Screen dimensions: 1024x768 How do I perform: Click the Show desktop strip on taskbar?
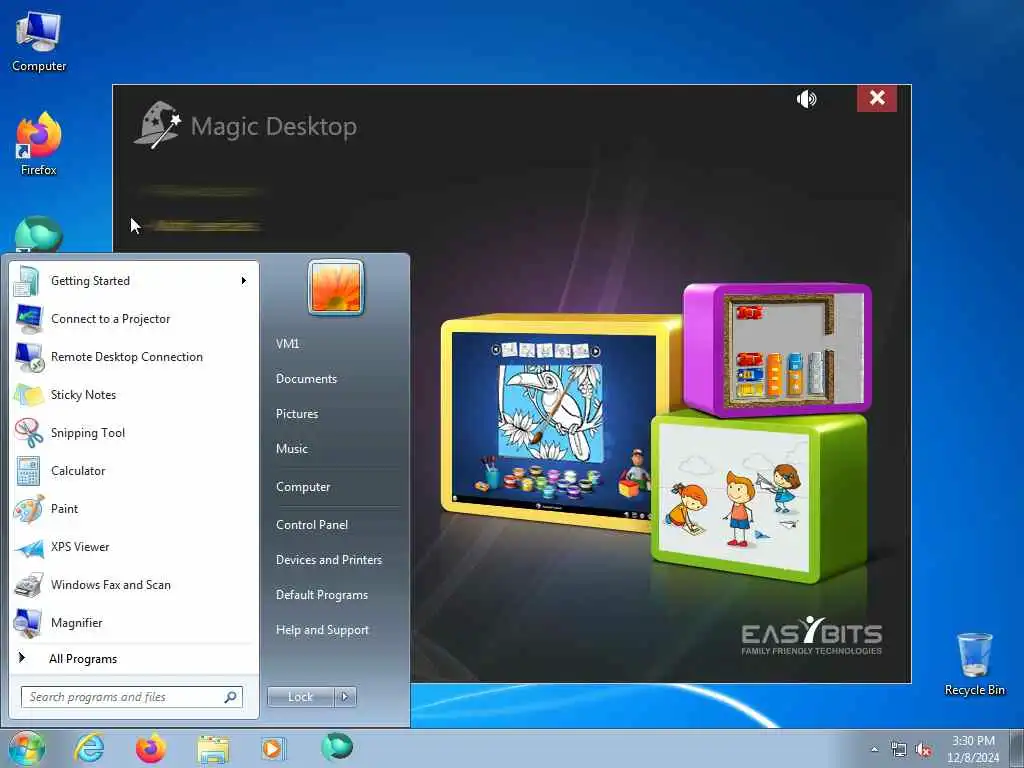pos(1017,749)
